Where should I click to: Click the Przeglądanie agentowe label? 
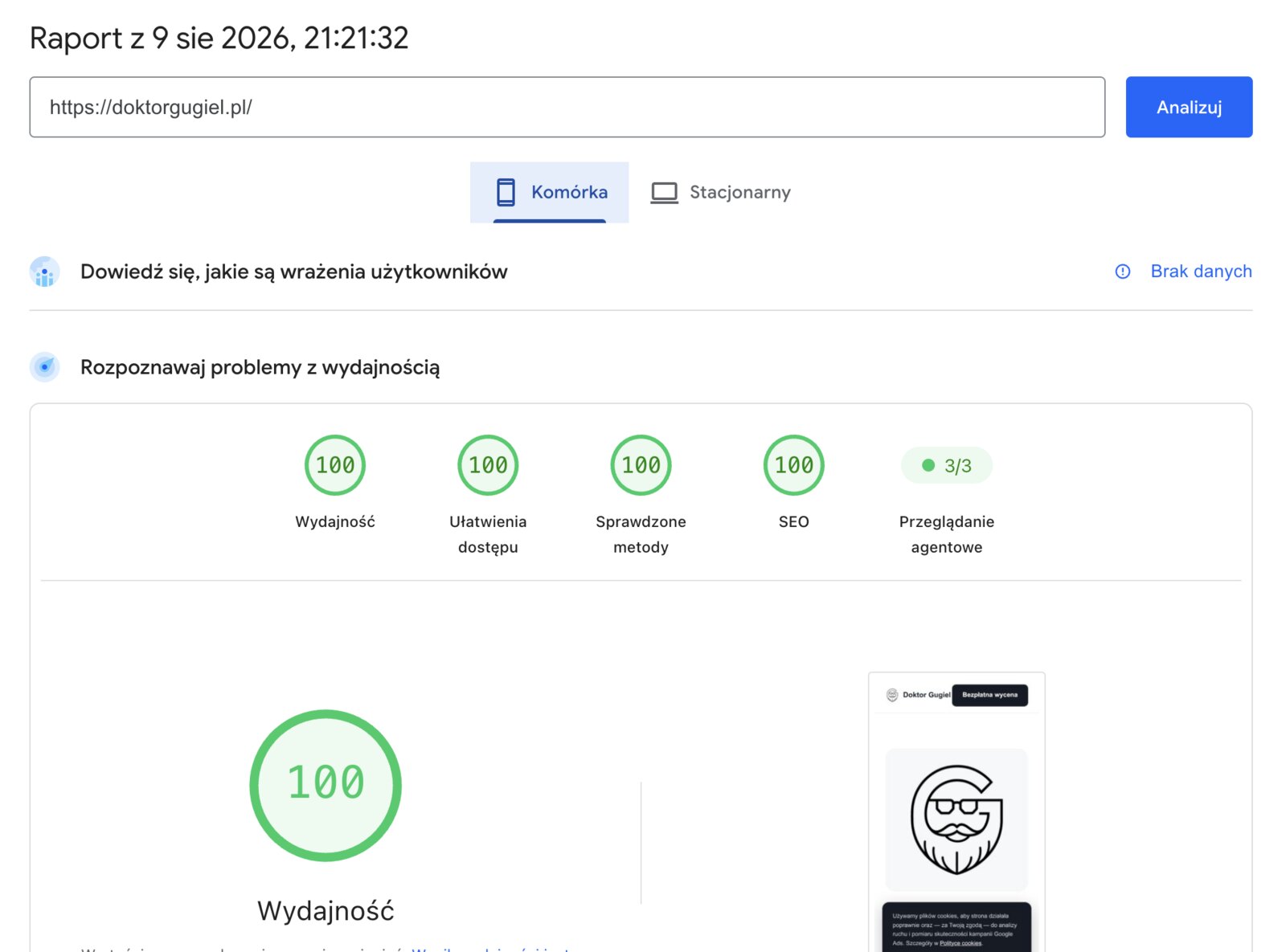pos(947,534)
